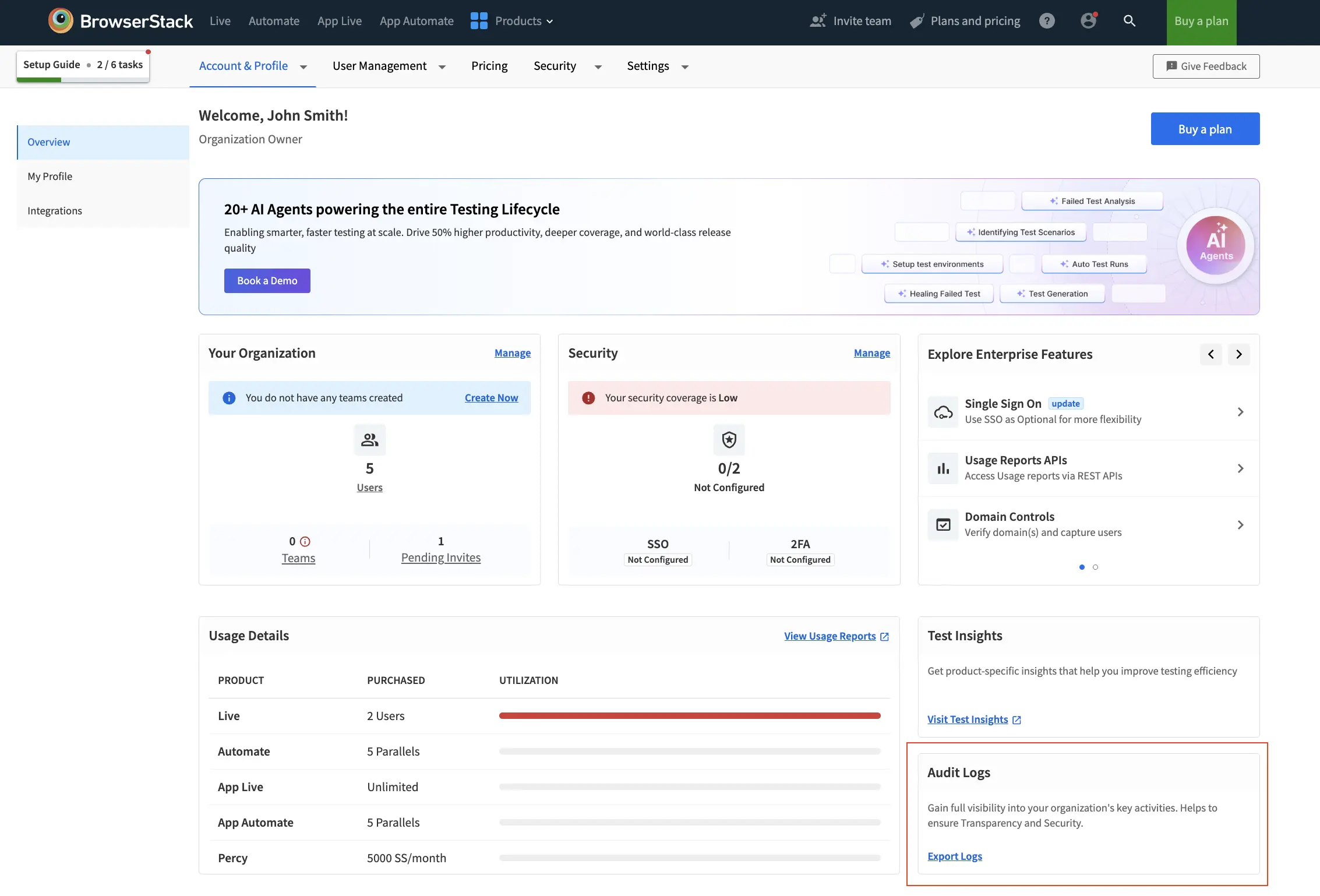Switch to the Pricing tab
This screenshot has width=1320, height=896.
489,66
